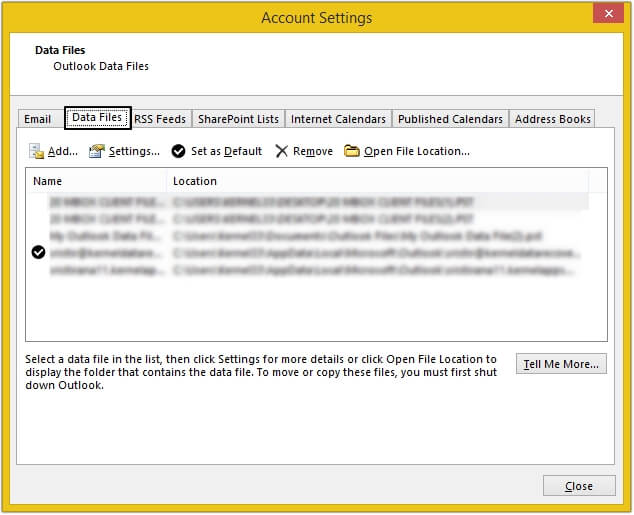Select the Data Files tab
The height and width of the screenshot is (515, 634).
click(97, 118)
